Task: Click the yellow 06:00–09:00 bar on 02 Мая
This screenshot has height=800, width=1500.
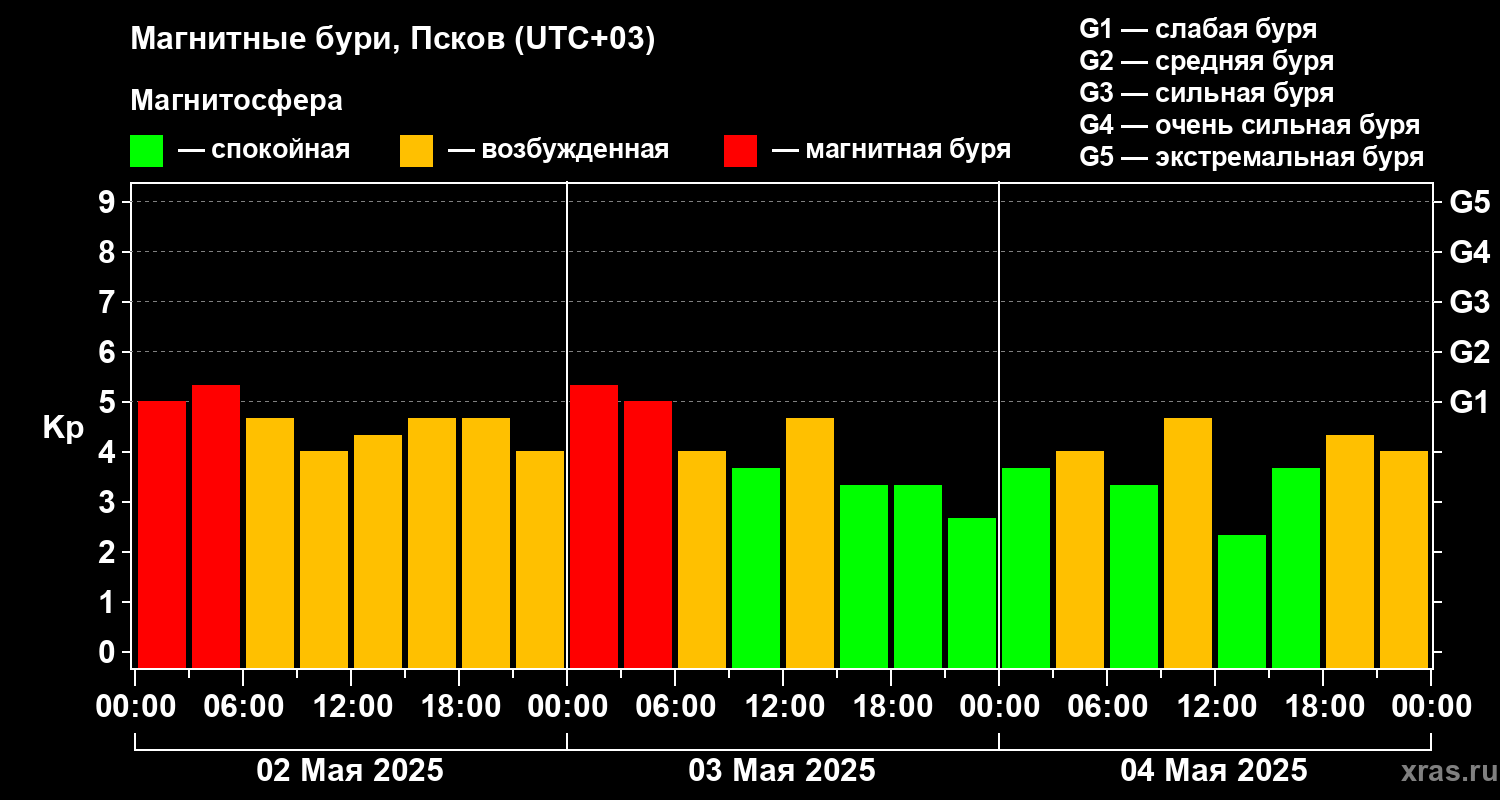Action: click(270, 542)
